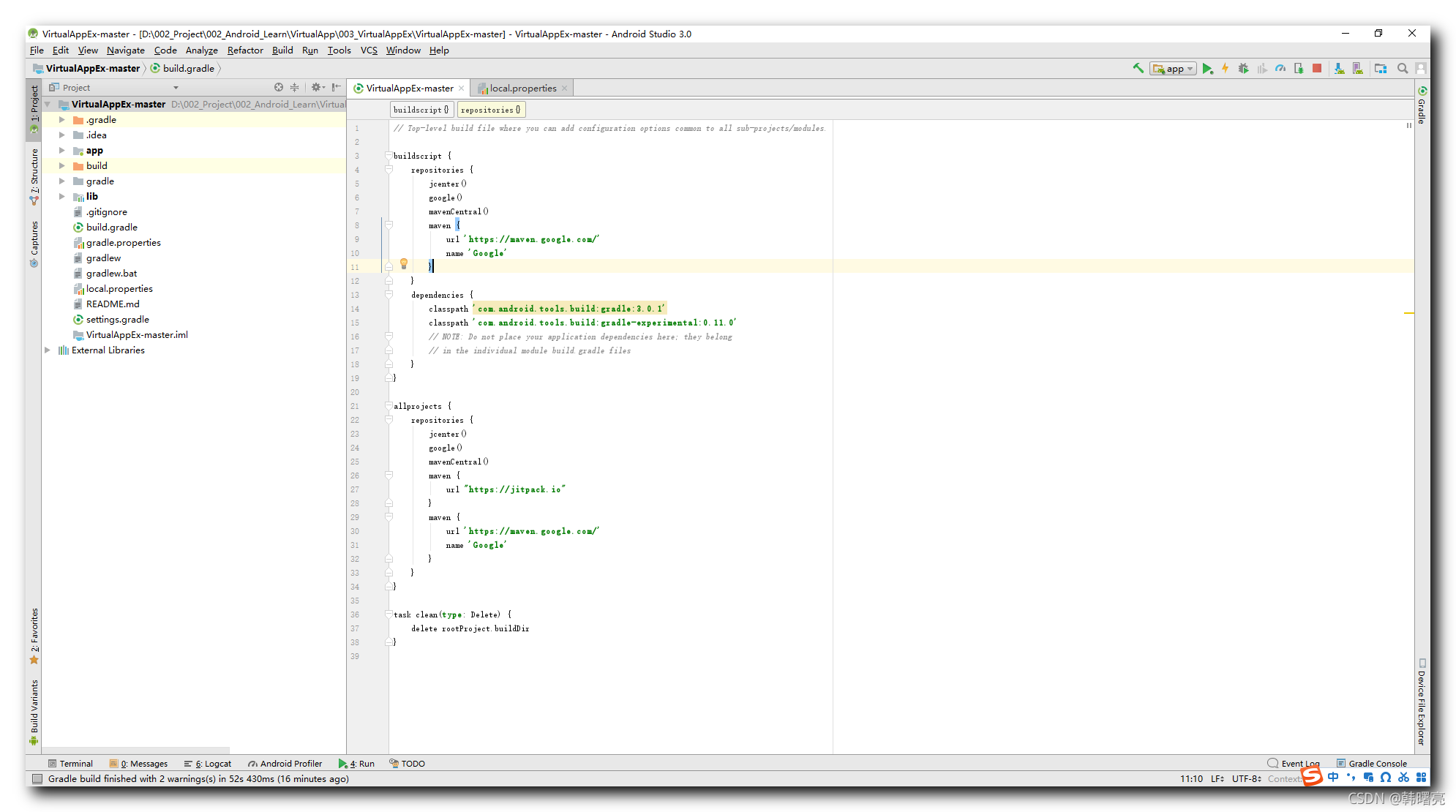Close the local.properties editor tab
1456x812 pixels.
[x=565, y=89]
